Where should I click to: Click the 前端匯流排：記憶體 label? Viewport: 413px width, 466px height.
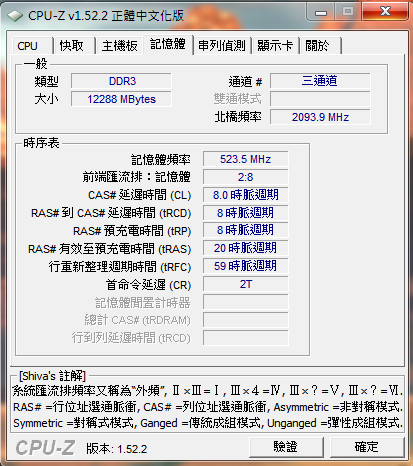click(137, 177)
